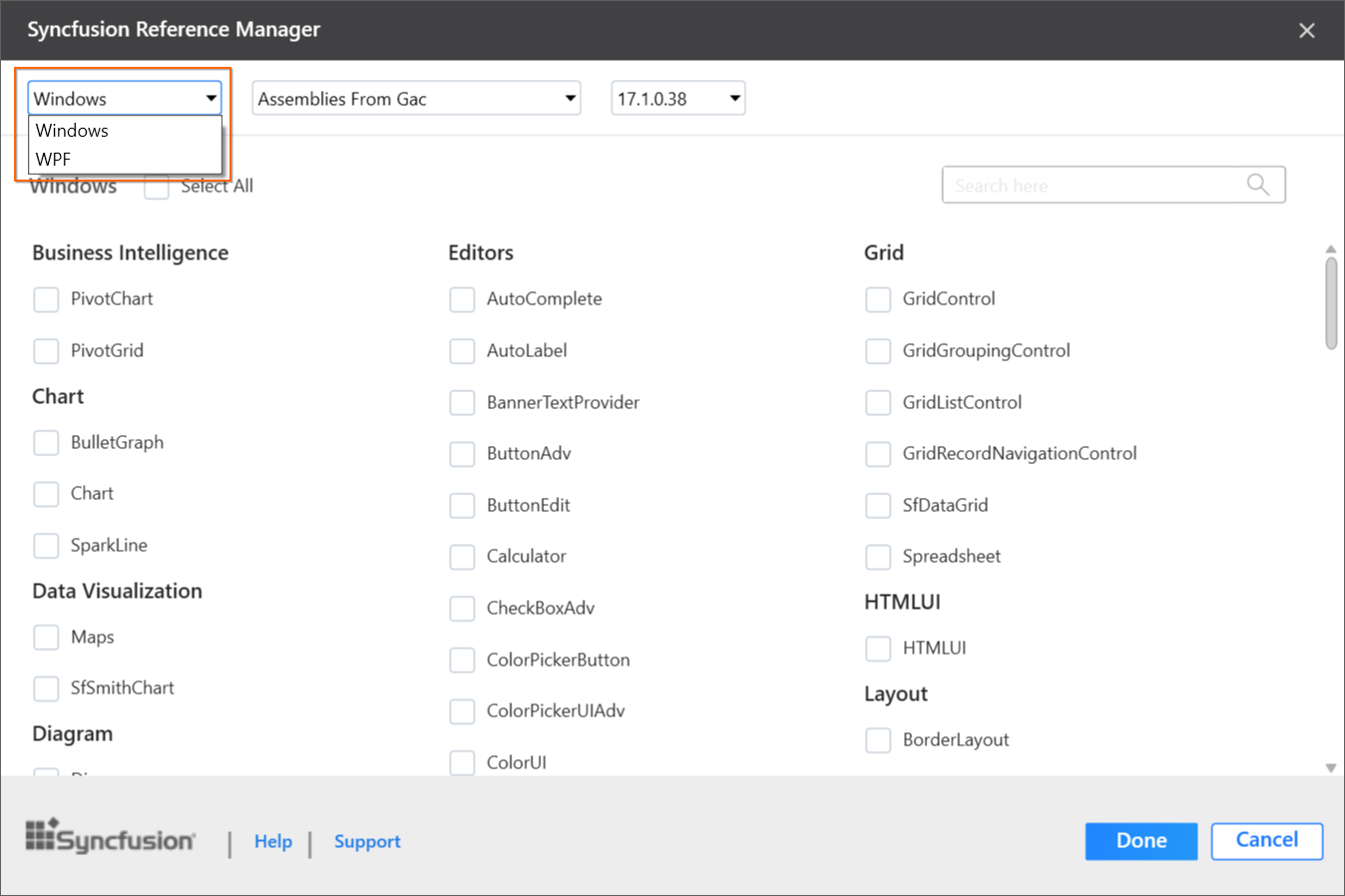
Task: Tick the PivotChart checkbox
Action: 46,299
